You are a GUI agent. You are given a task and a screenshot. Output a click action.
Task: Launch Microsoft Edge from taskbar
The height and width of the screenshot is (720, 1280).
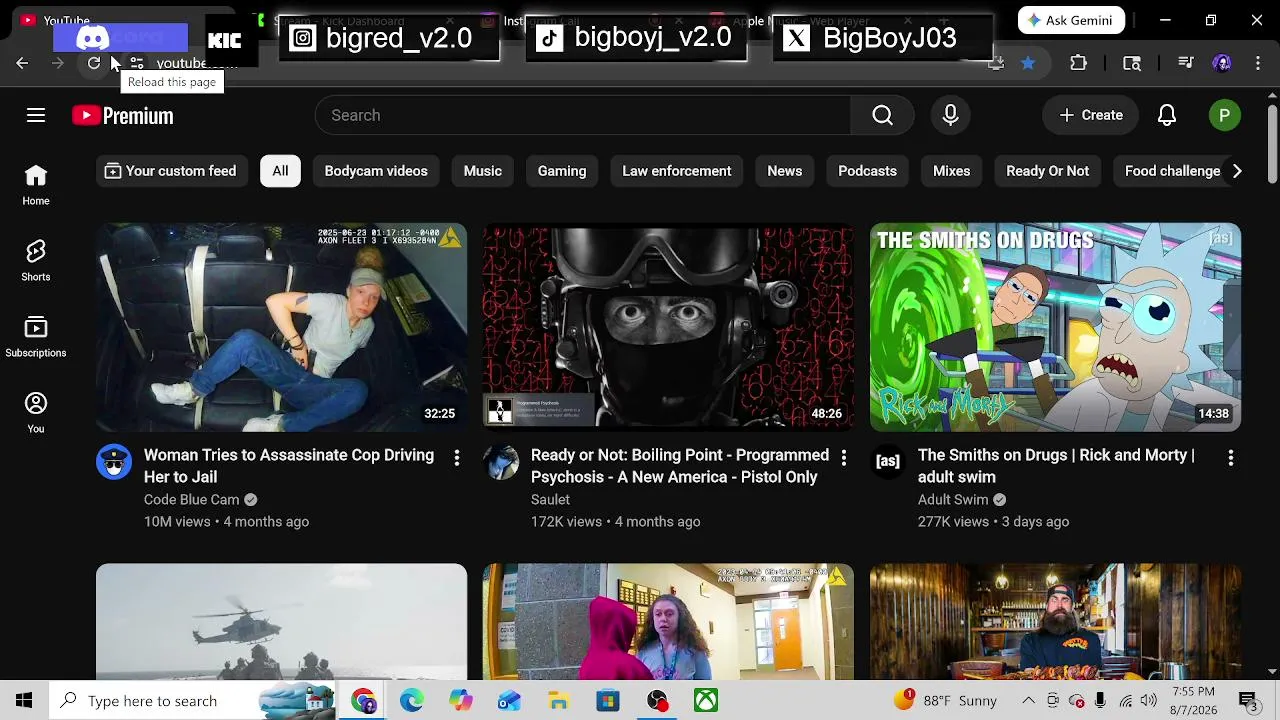pyautogui.click(x=412, y=701)
